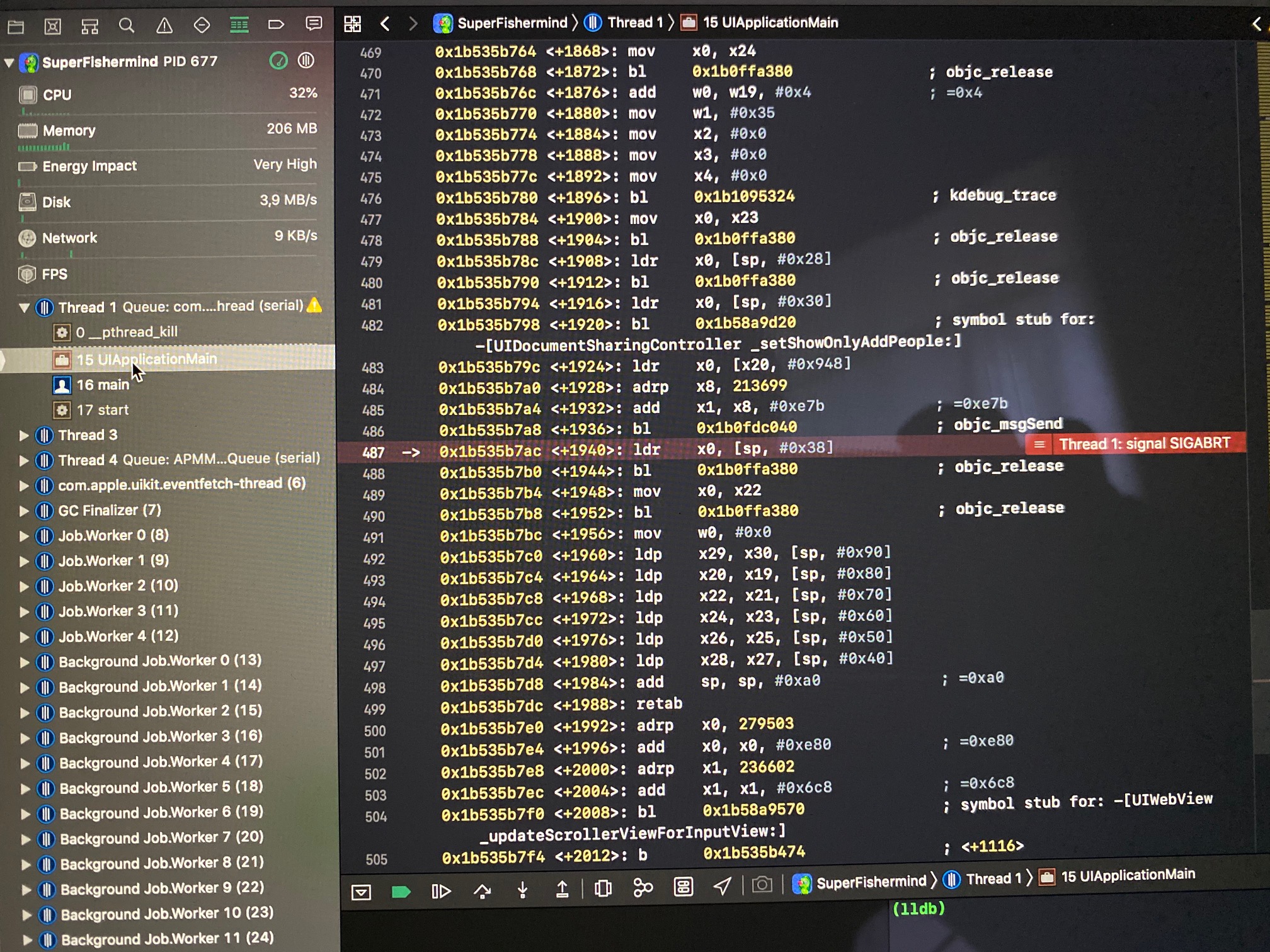Viewport: 1270px width, 952px height.
Task: Open the Report navigator icon
Action: (x=313, y=24)
